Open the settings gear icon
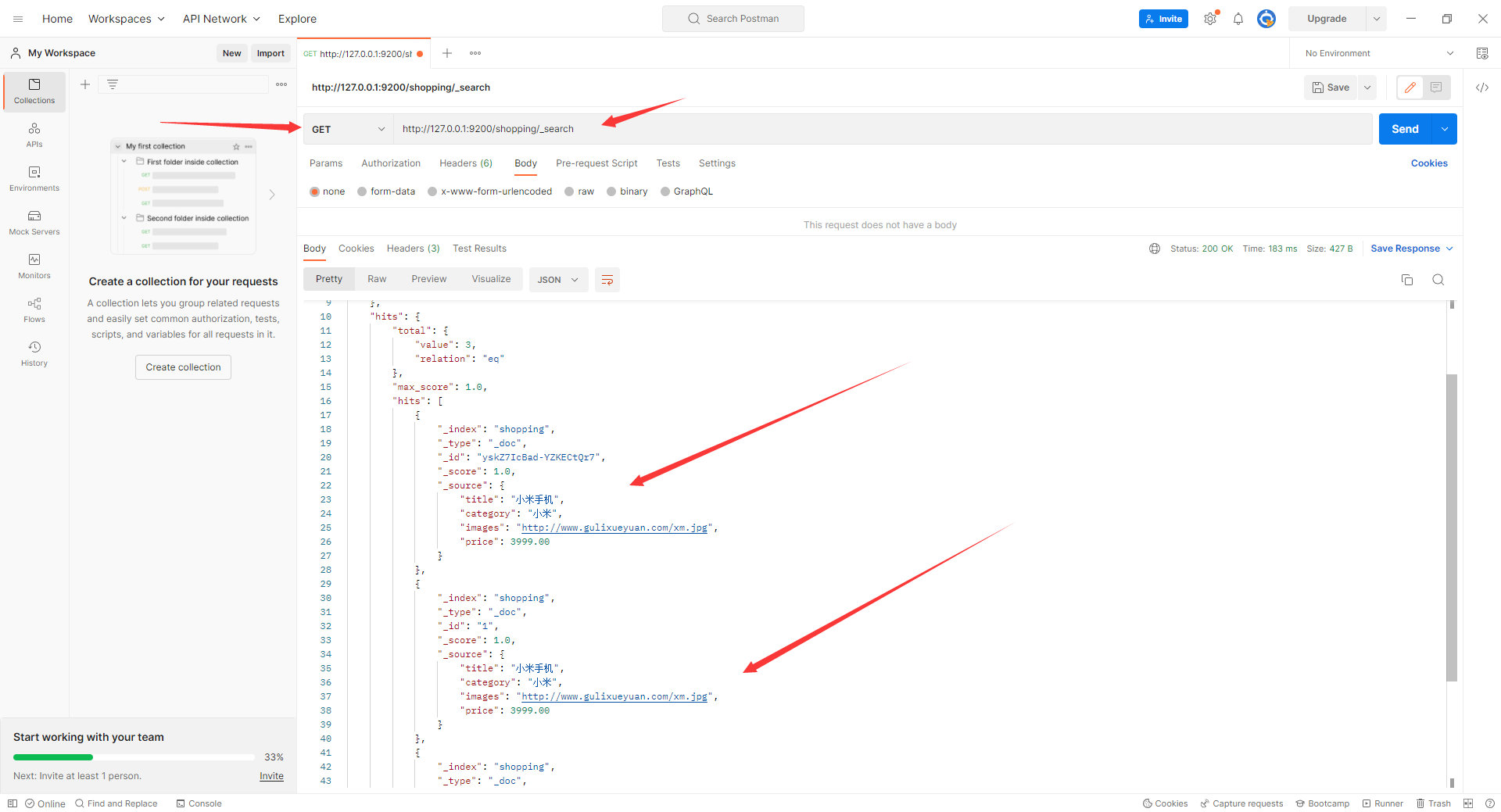 [1210, 19]
